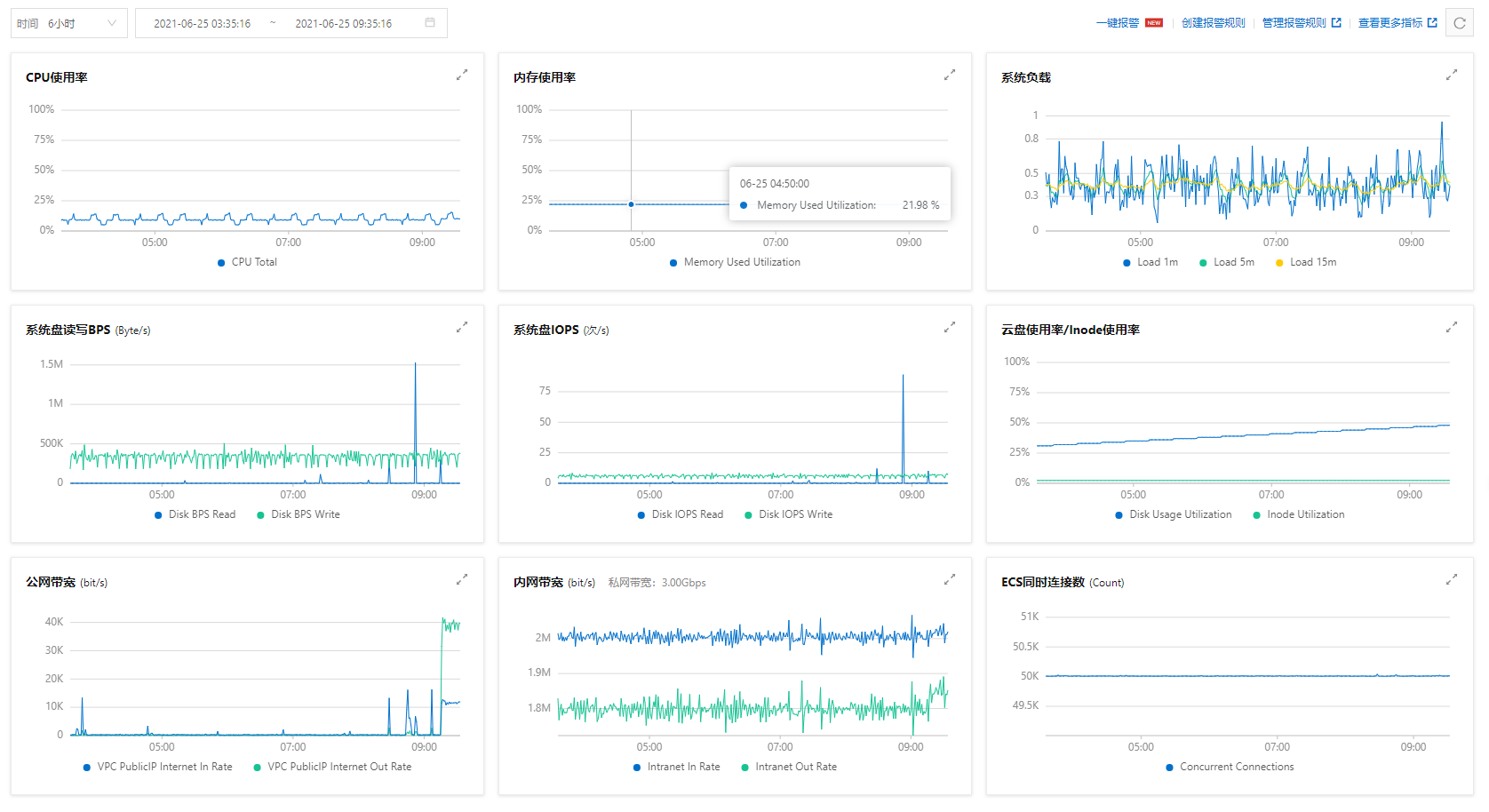Expand the 系统负载 chart to fullscreen
This screenshot has height=812, width=1489.
1452,76
